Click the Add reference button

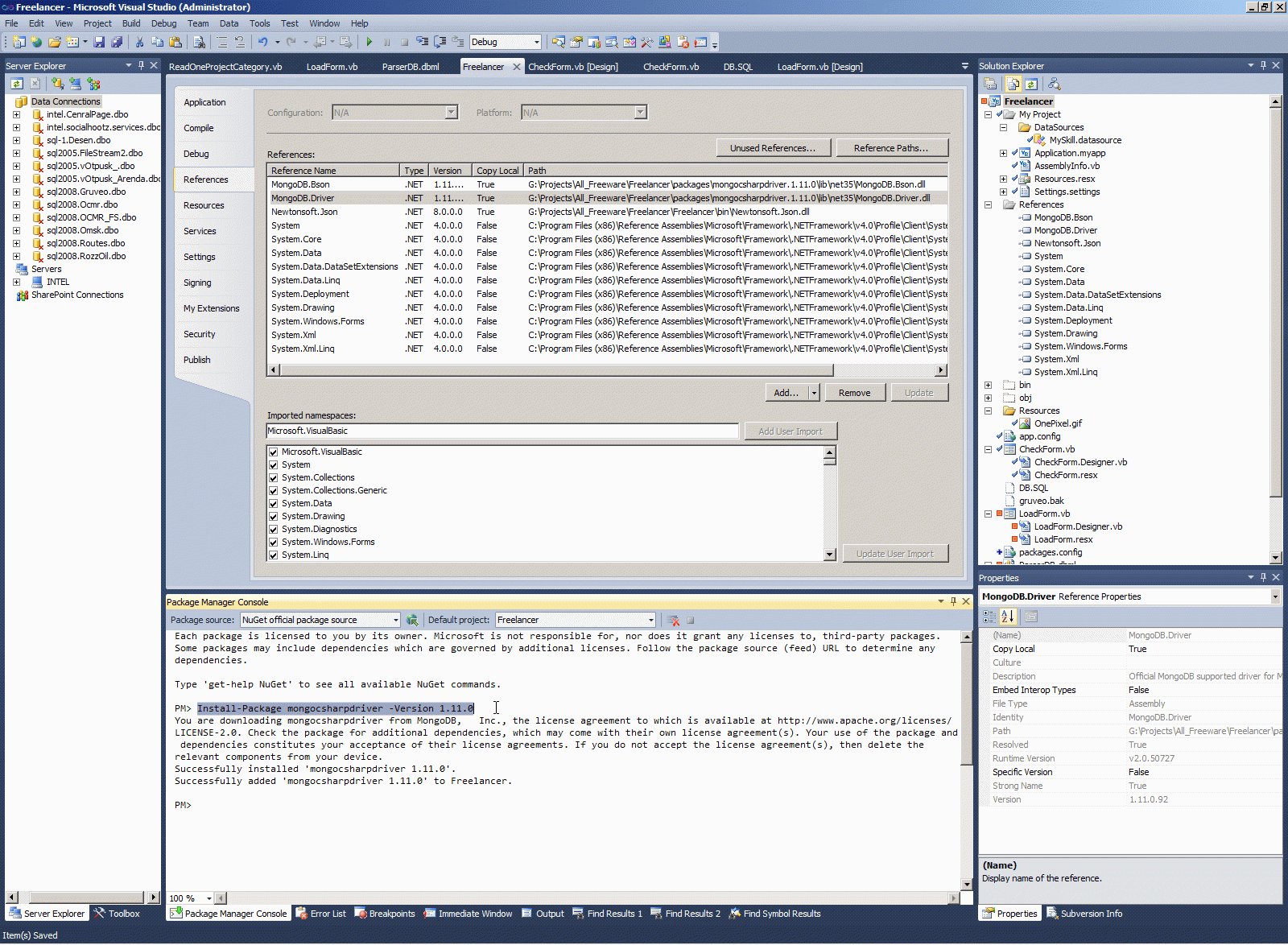786,393
